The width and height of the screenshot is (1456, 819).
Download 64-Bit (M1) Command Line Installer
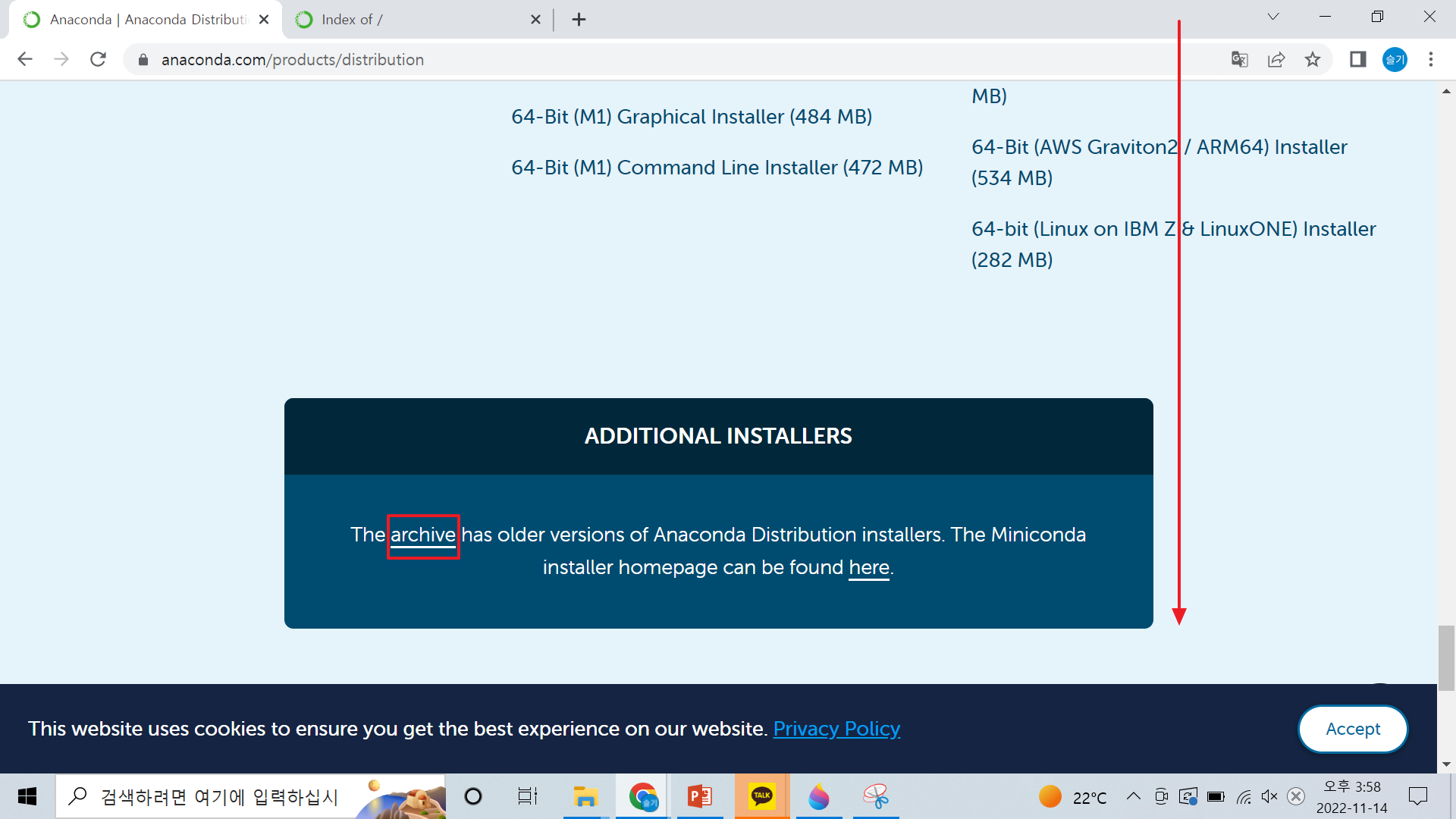click(x=717, y=168)
